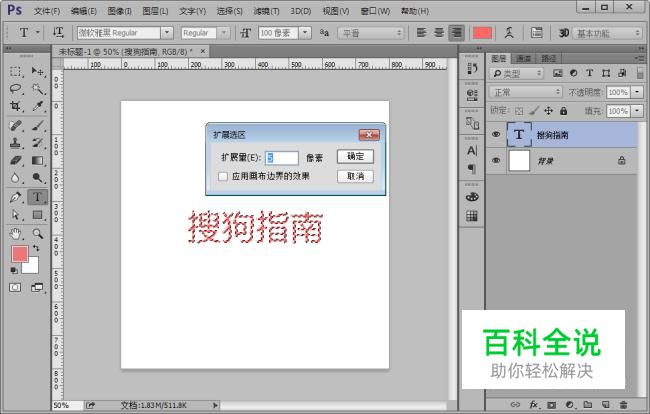Select the Rectangular Marquee tool

pyautogui.click(x=15, y=71)
